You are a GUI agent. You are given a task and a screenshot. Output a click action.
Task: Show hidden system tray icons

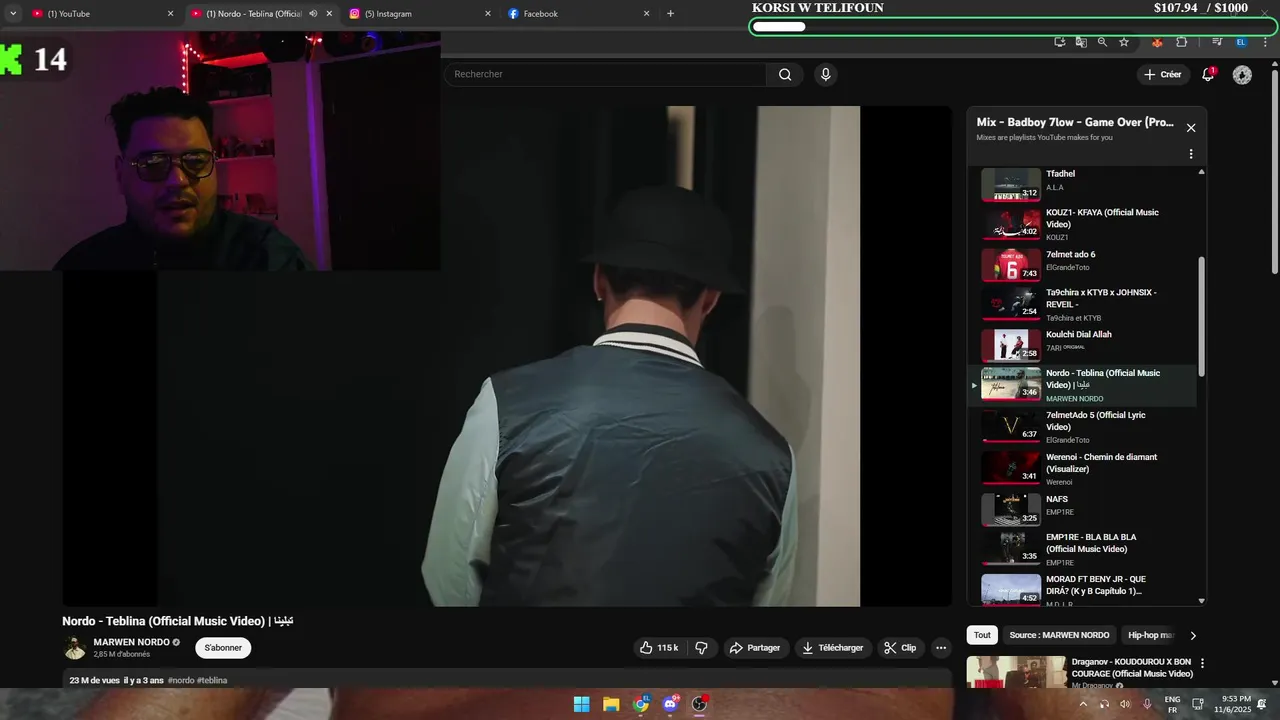[1083, 704]
